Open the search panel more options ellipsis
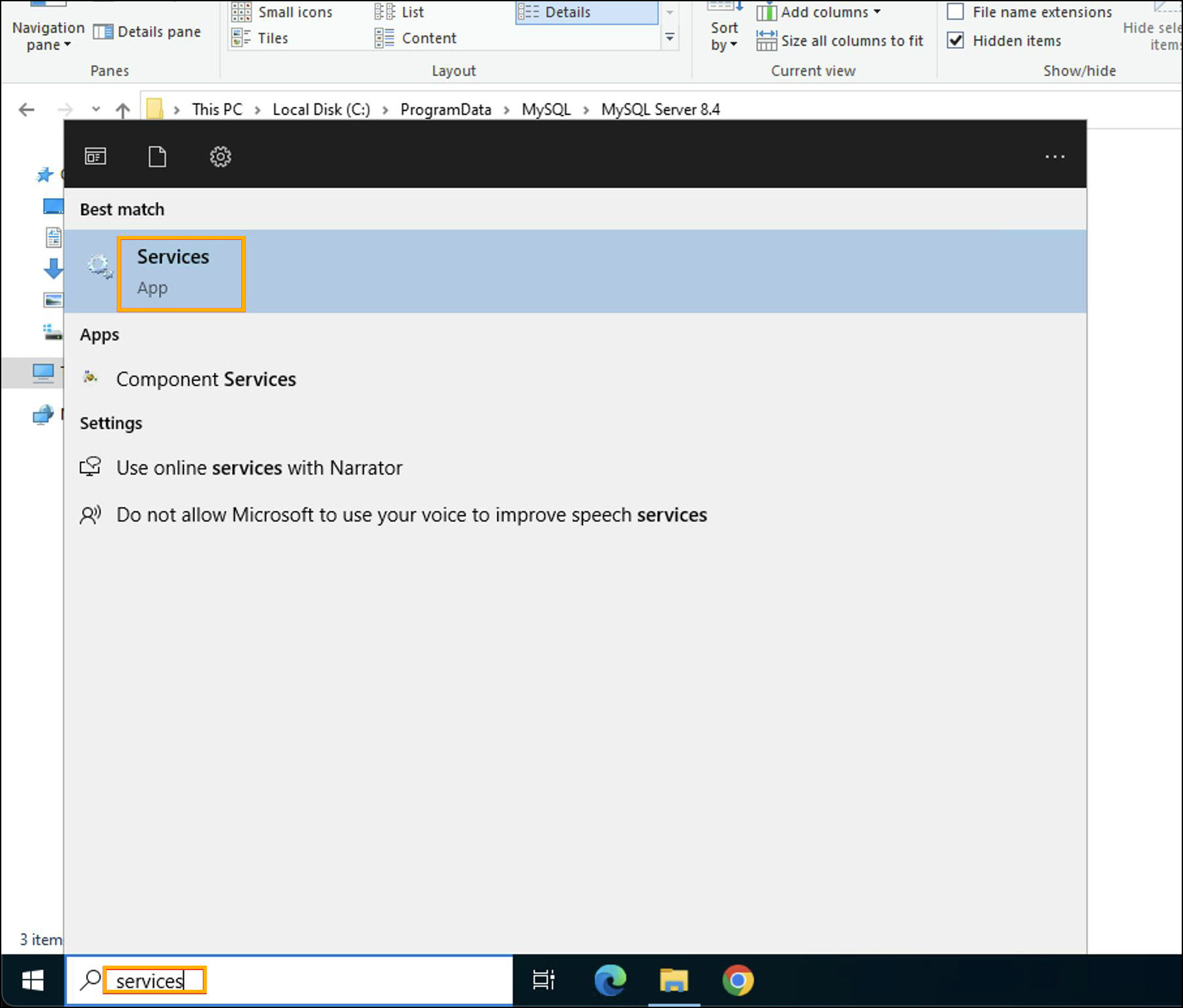The height and width of the screenshot is (1008, 1183). (x=1055, y=156)
